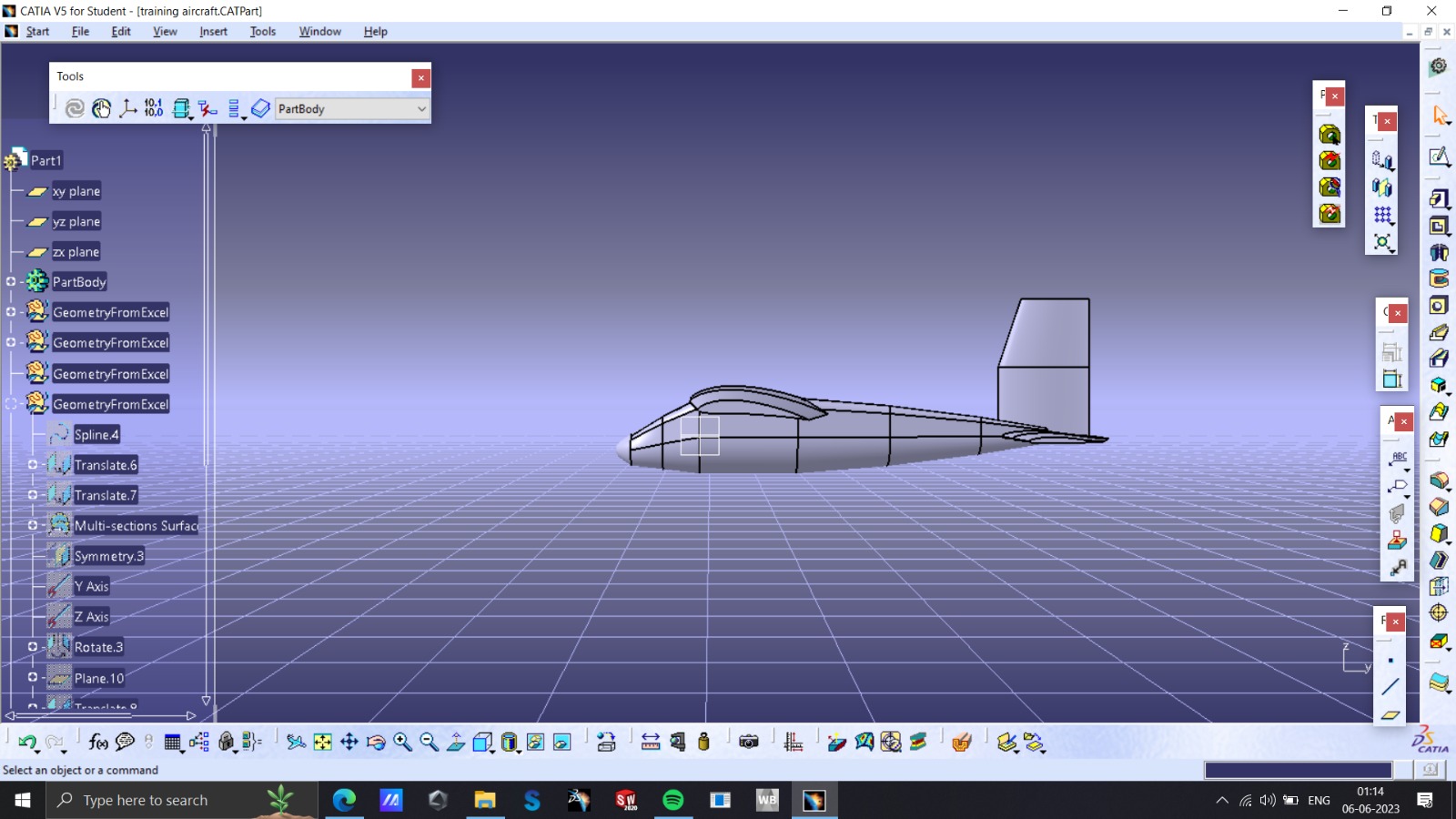Screen dimensions: 1456x819
Task: Click the Zoom Out magnifier
Action: tap(429, 743)
